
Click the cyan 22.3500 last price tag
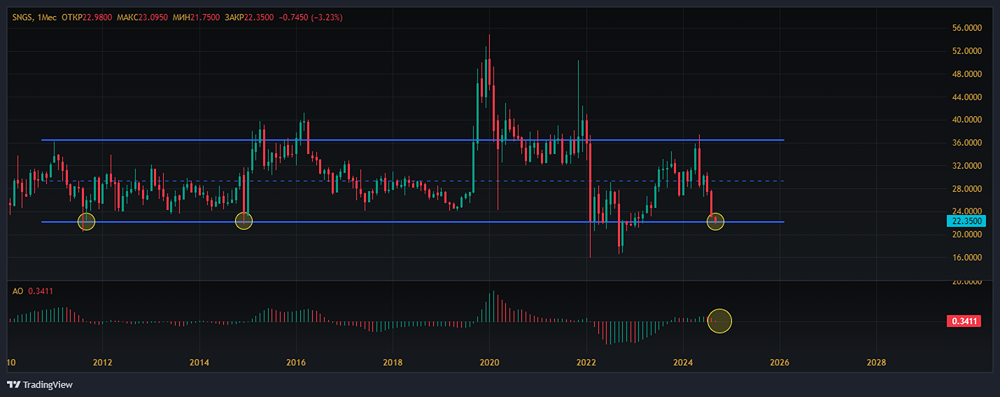[966, 221]
